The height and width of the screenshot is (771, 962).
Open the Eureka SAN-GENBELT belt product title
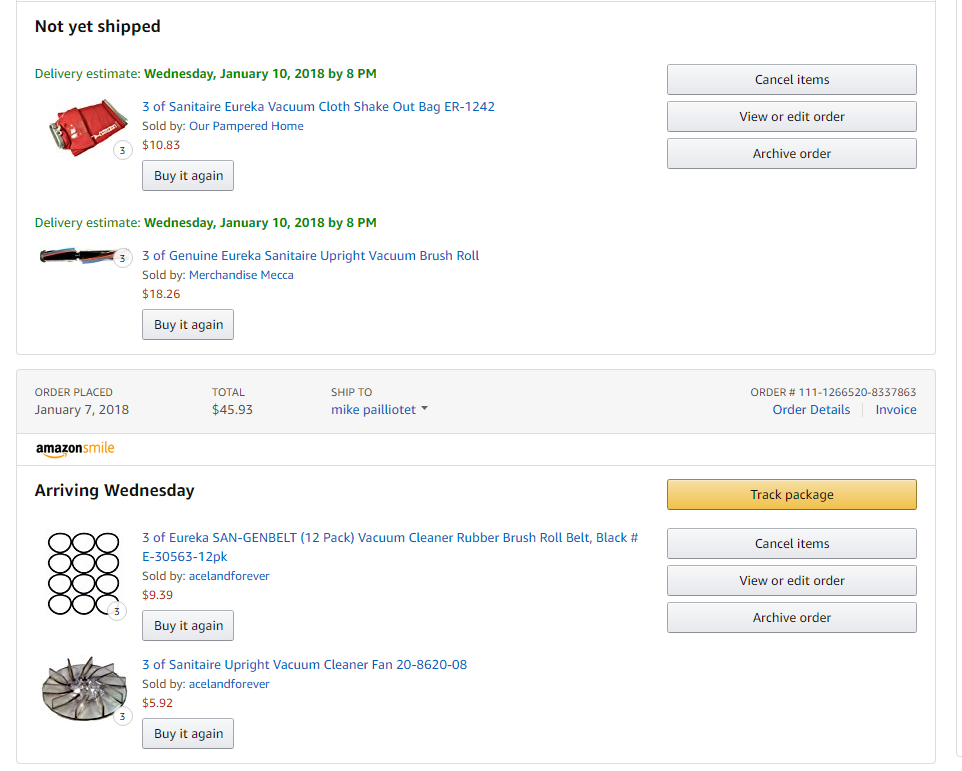390,538
